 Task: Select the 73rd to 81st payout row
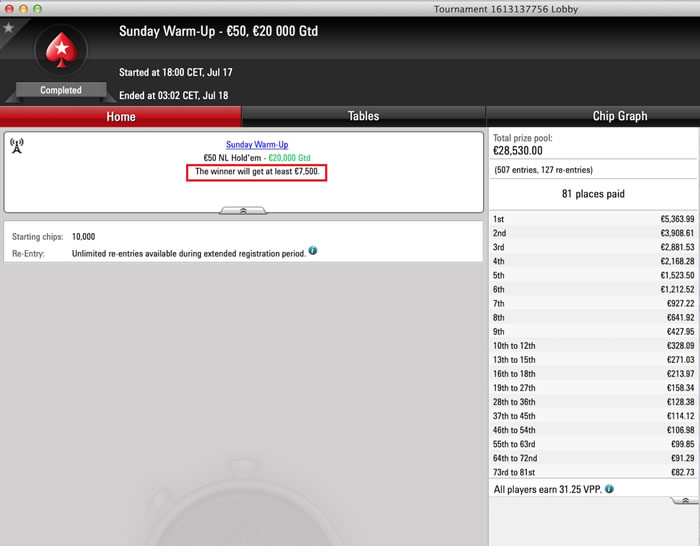click(593, 471)
